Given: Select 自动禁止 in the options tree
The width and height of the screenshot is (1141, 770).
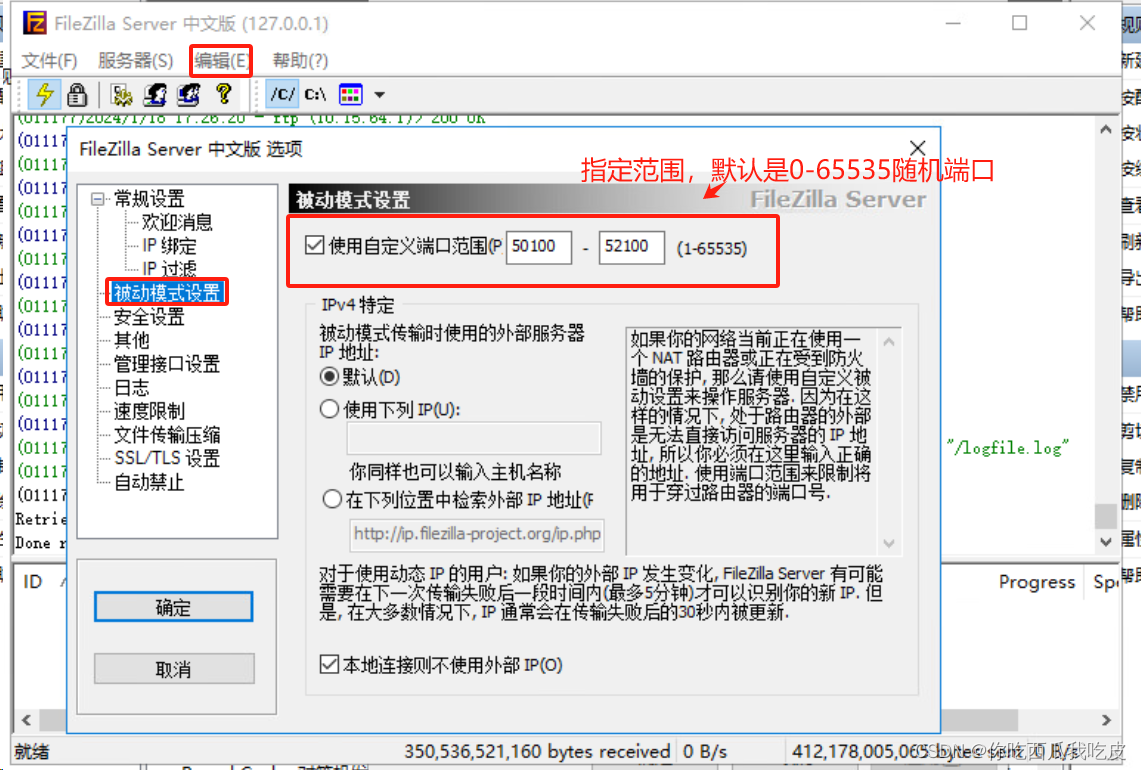Looking at the screenshot, I should 149,482.
